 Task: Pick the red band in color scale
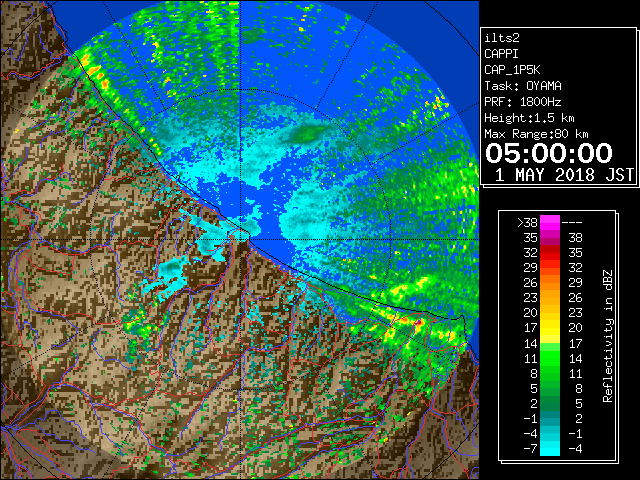tap(550, 252)
